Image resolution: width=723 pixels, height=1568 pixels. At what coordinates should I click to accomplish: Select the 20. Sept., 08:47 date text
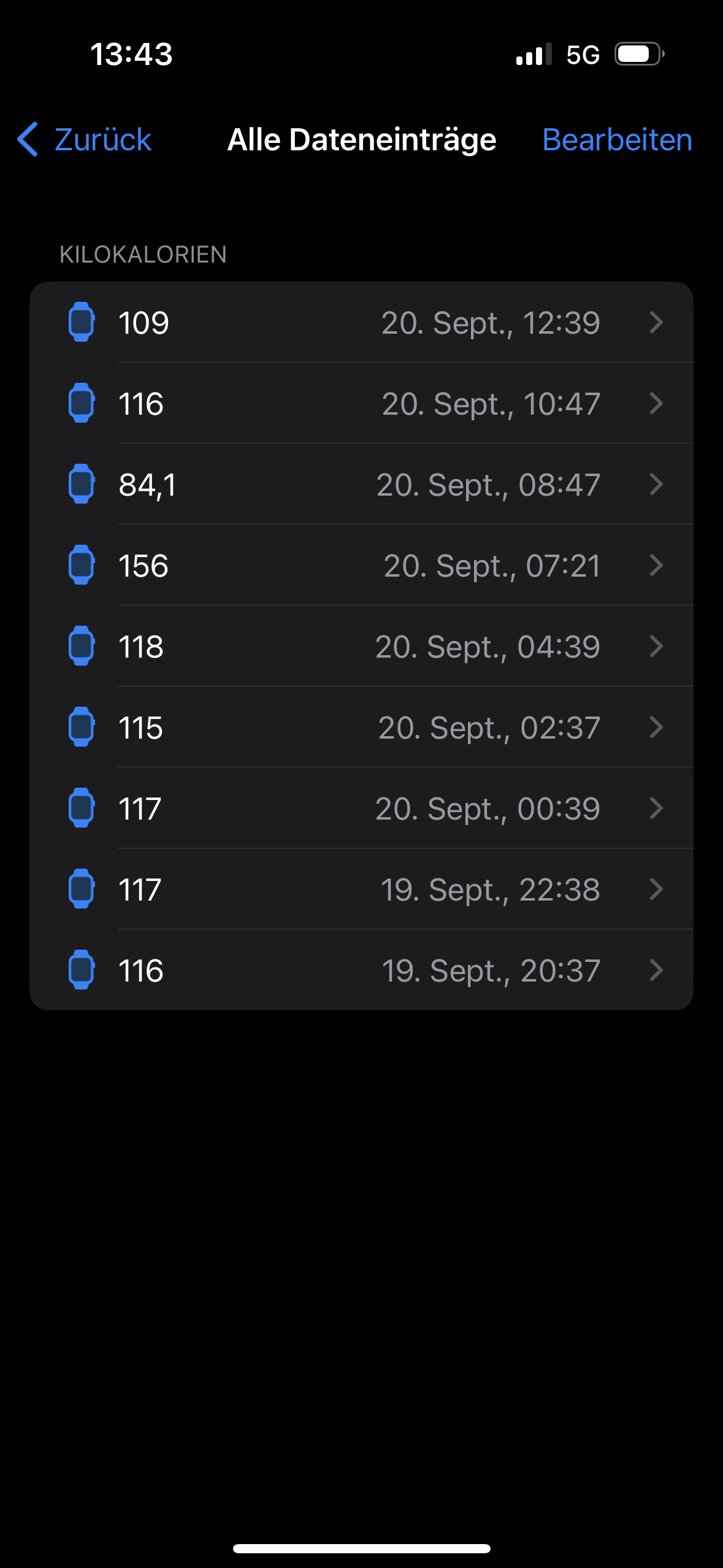488,485
